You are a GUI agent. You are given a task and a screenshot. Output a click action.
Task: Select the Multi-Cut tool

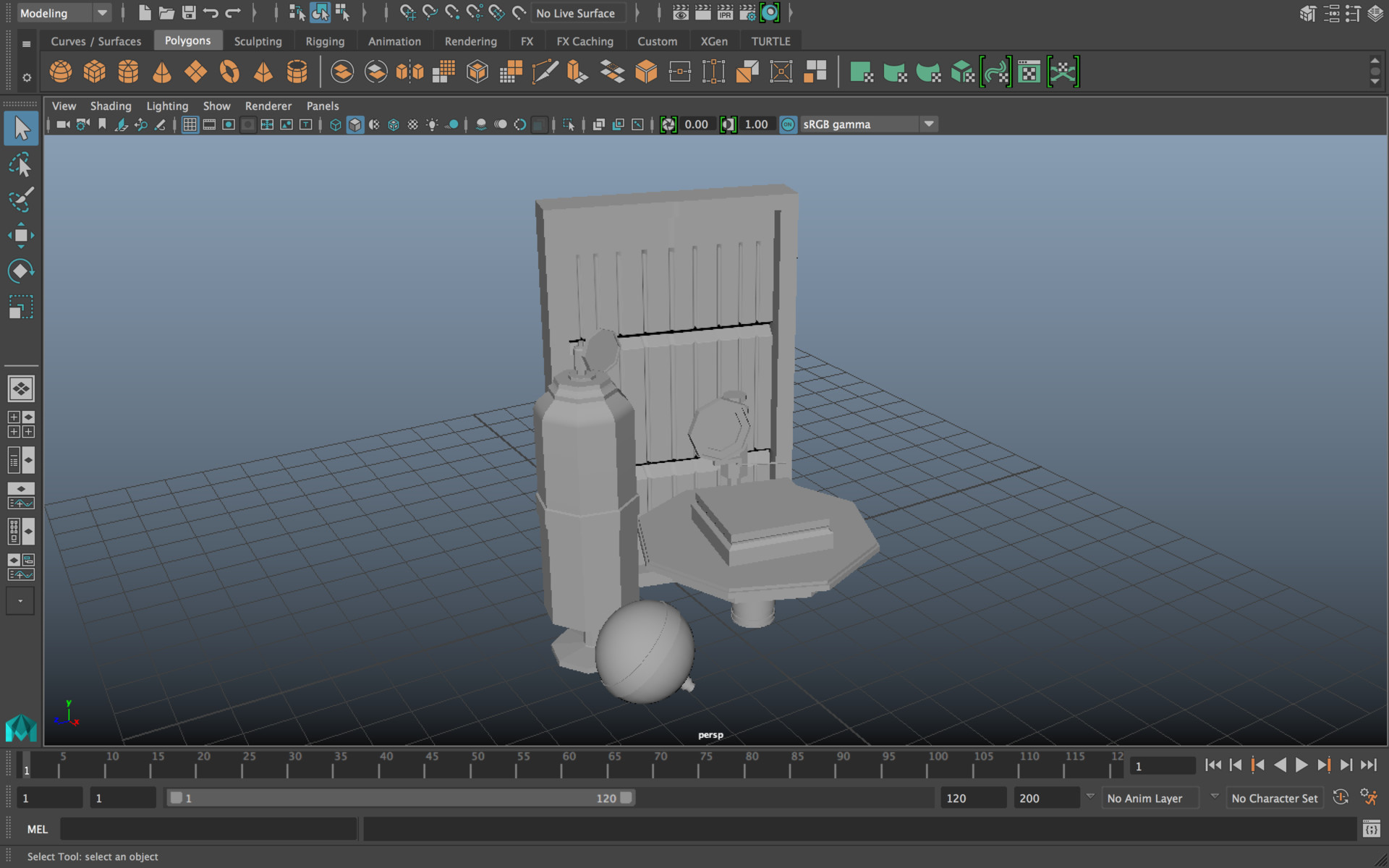pos(546,72)
